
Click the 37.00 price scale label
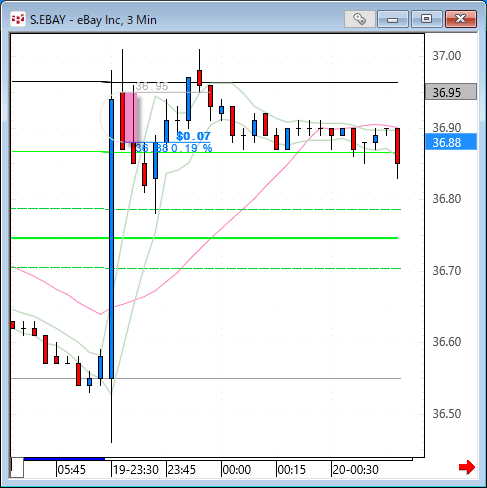point(447,56)
